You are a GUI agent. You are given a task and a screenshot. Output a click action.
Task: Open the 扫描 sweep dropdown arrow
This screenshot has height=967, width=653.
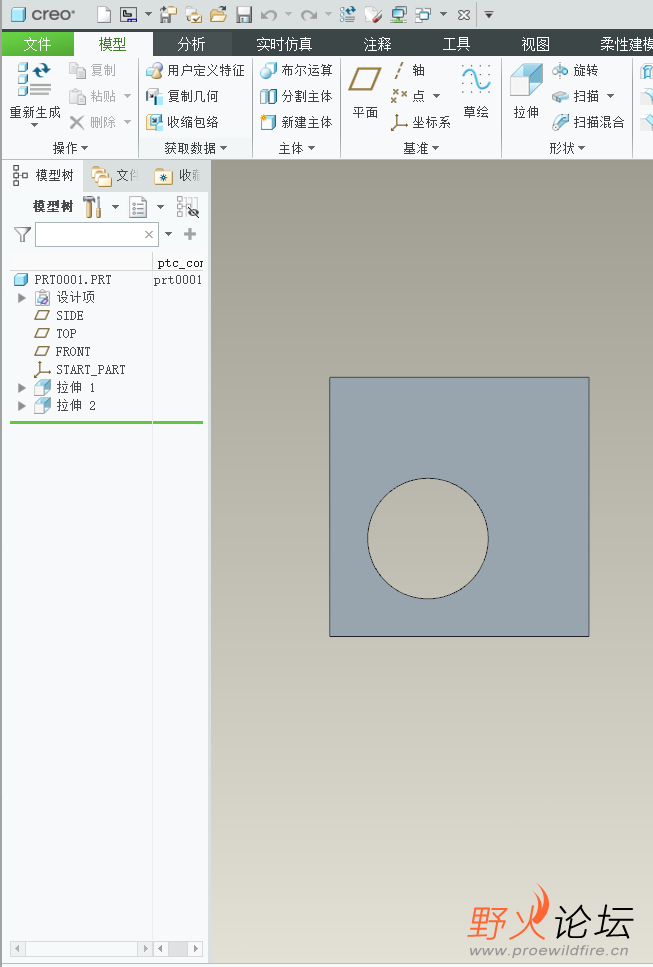[x=610, y=96]
